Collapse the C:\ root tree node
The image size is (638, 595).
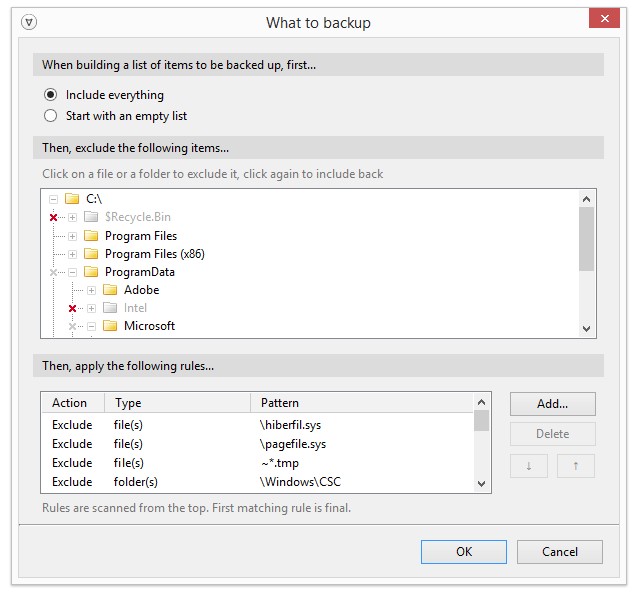[53, 200]
